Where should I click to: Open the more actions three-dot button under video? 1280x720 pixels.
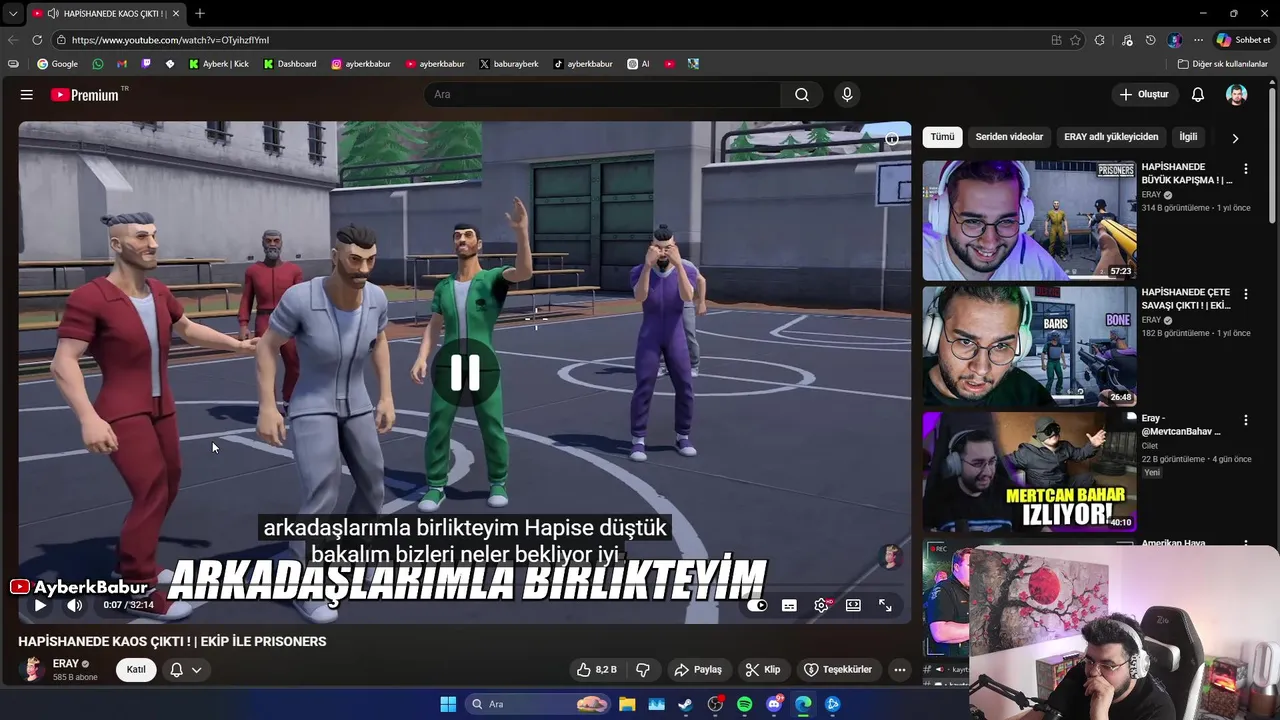click(900, 670)
